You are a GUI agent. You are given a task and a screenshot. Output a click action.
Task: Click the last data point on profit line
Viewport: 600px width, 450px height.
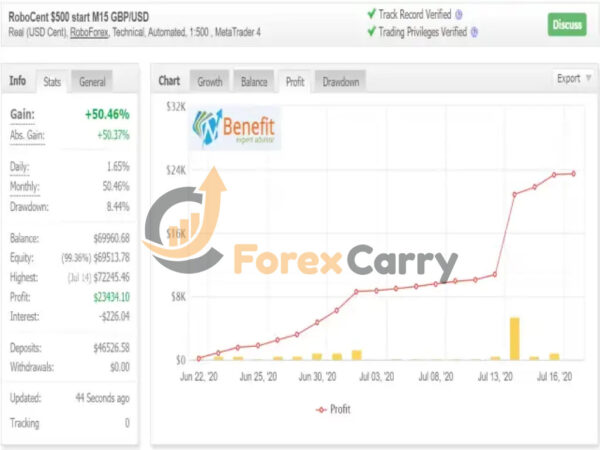point(574,174)
